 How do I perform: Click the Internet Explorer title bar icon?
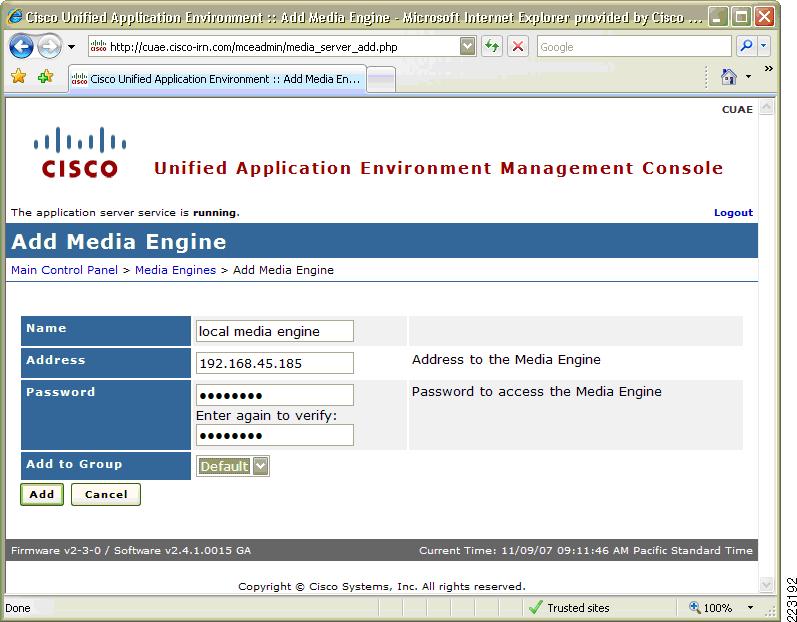pos(15,17)
